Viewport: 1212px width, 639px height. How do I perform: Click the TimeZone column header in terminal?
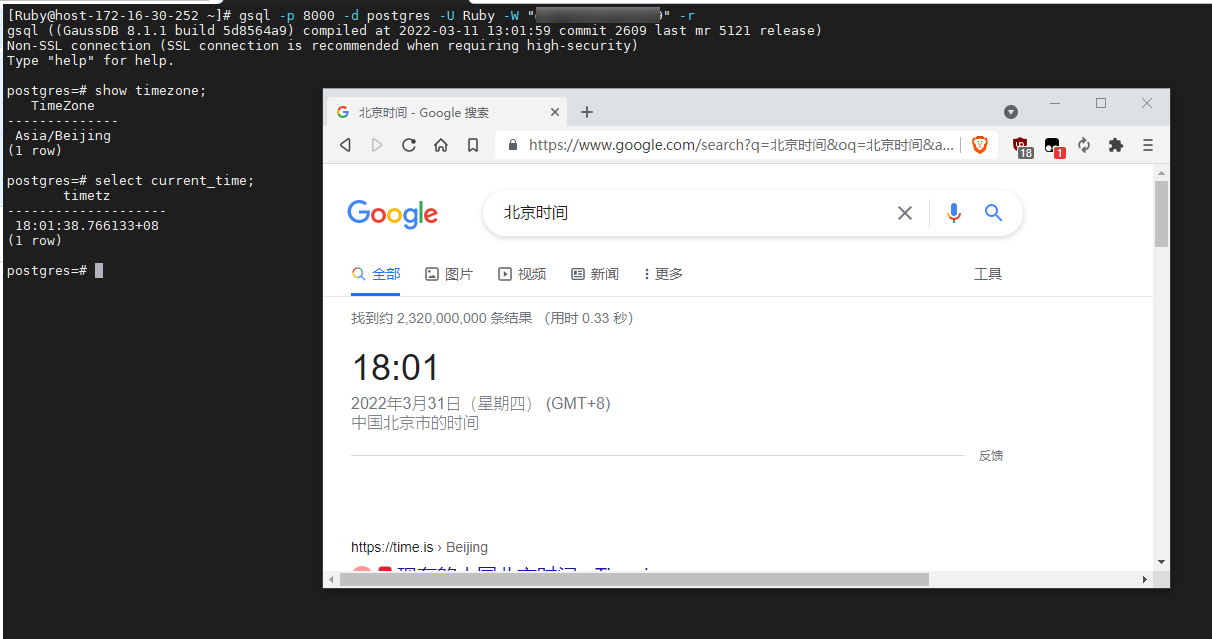tap(63, 106)
